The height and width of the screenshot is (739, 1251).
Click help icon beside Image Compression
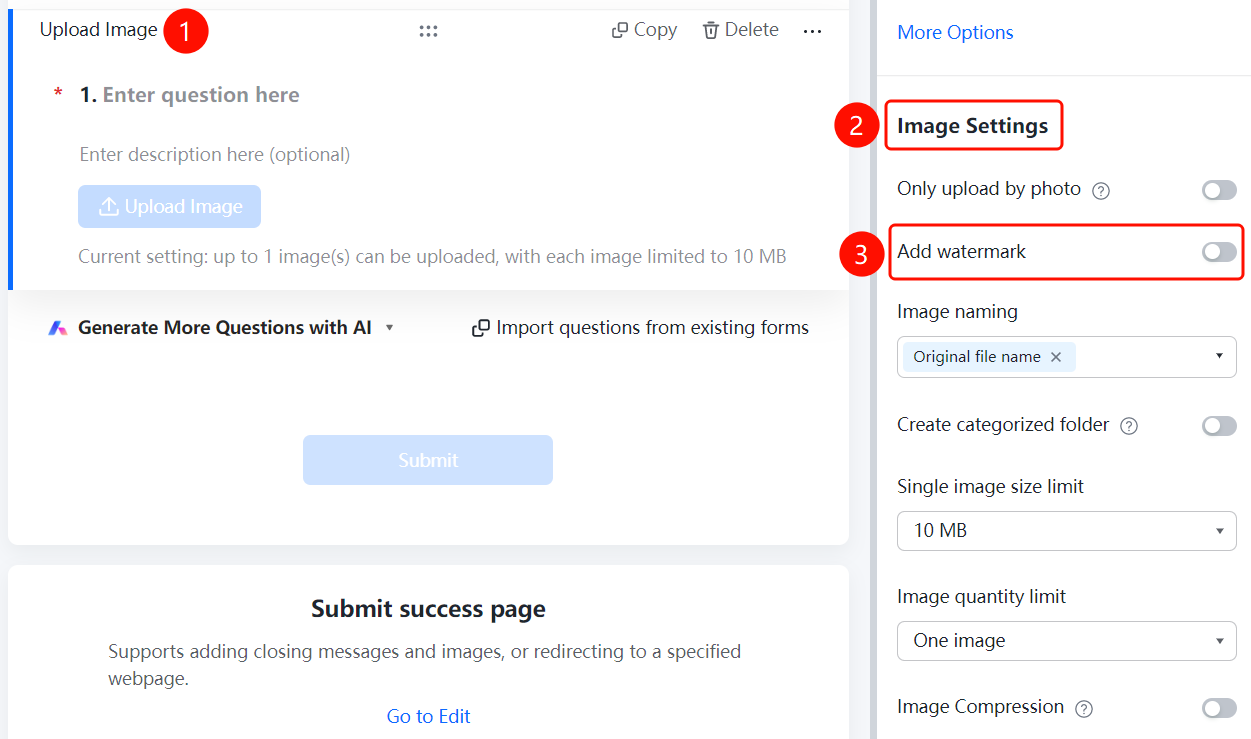(1083, 708)
